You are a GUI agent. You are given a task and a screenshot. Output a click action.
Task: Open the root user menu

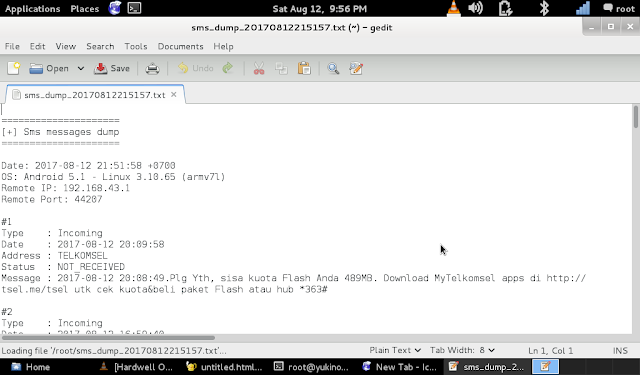(x=619, y=8)
